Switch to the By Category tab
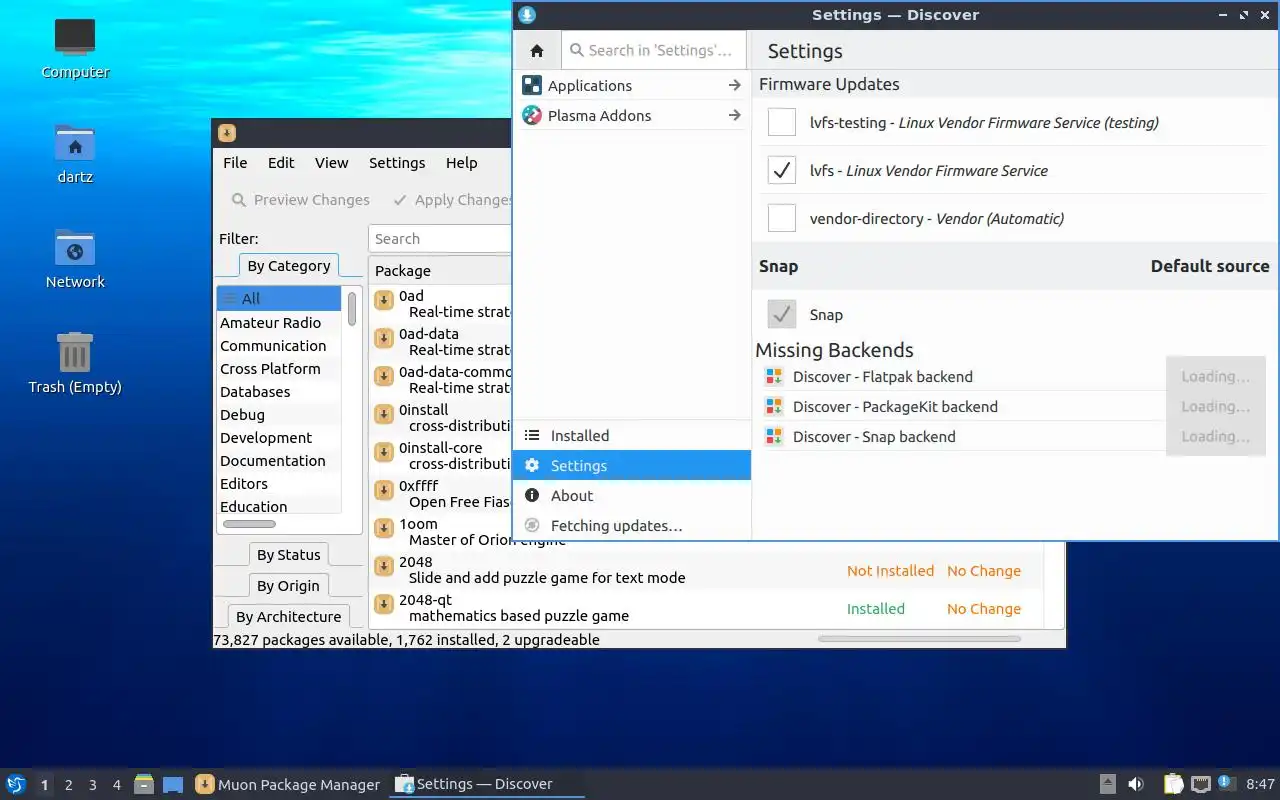1280x800 pixels. [x=288, y=266]
